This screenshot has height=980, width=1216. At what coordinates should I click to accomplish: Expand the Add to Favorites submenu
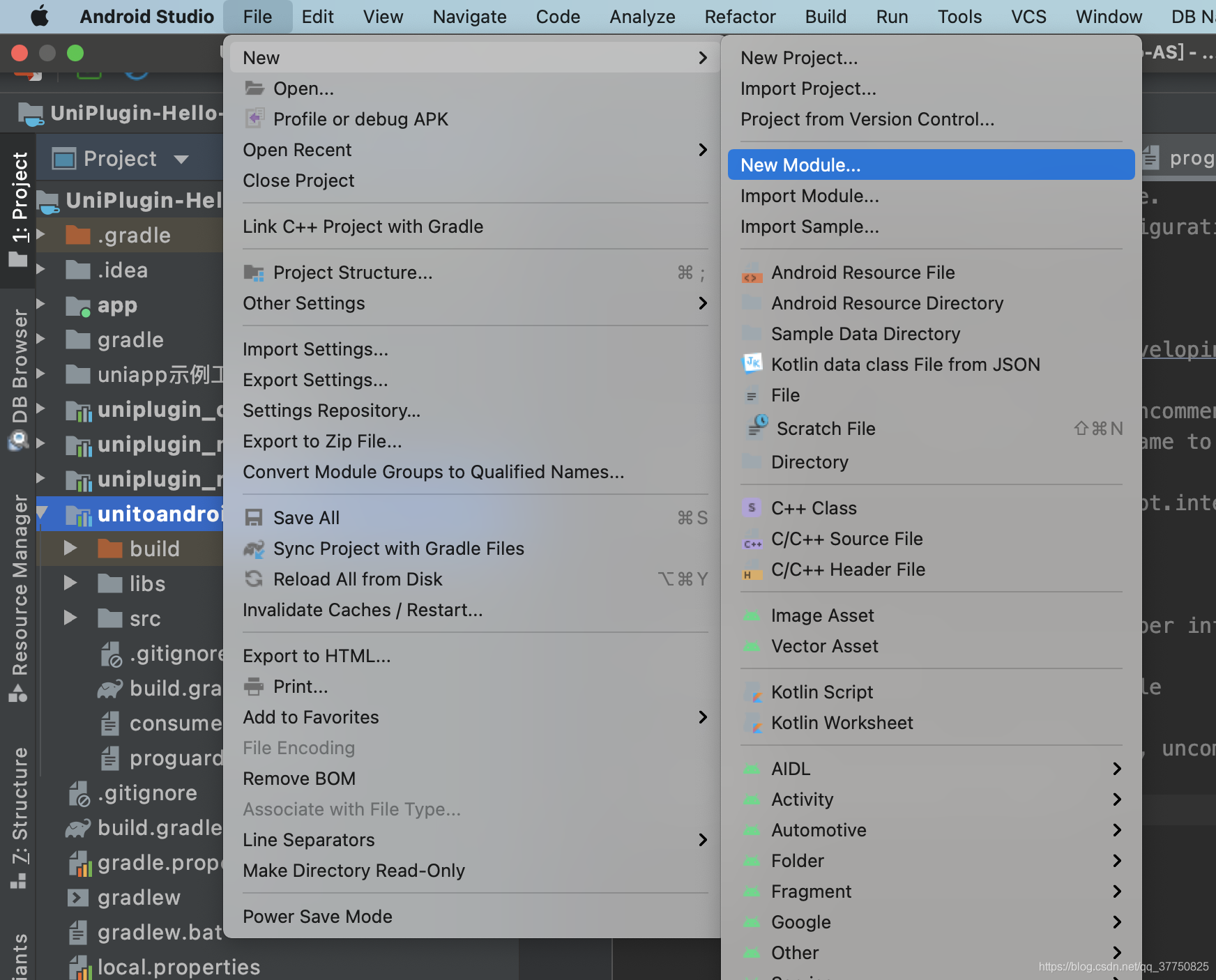pyautogui.click(x=702, y=717)
